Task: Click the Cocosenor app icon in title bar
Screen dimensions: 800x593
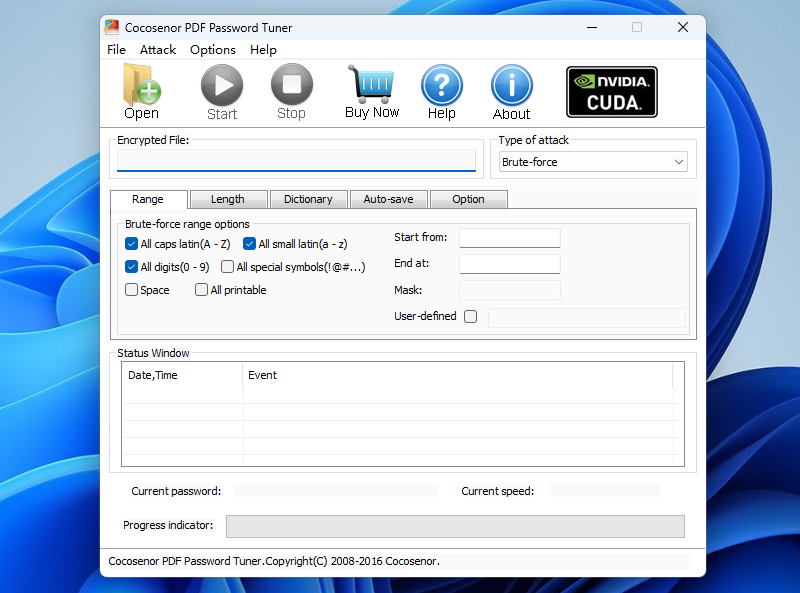Action: [112, 27]
